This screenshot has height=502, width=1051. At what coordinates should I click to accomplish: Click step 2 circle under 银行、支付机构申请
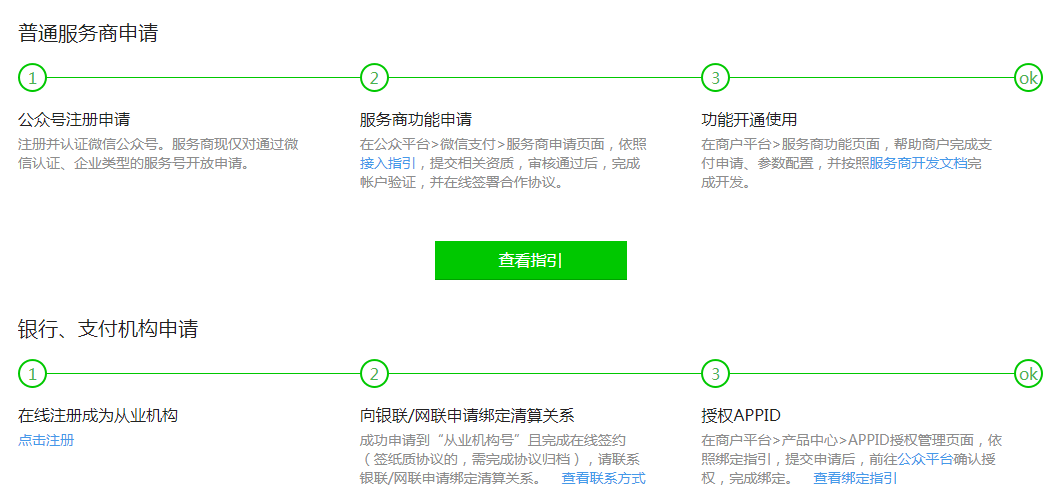coord(374,374)
